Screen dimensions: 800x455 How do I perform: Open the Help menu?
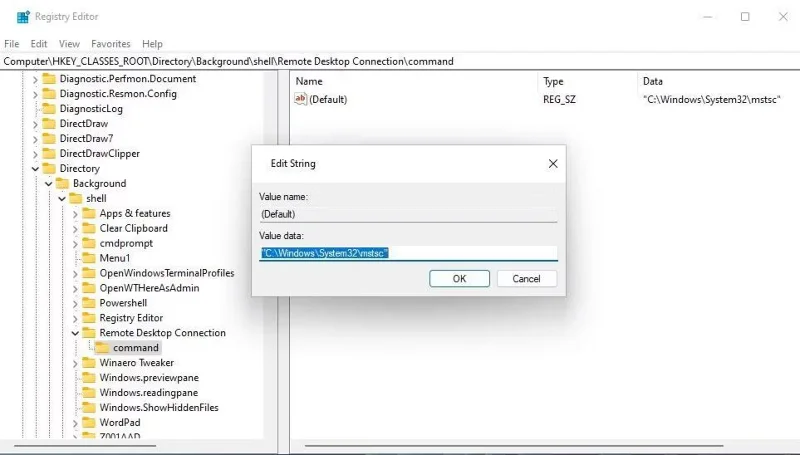152,44
